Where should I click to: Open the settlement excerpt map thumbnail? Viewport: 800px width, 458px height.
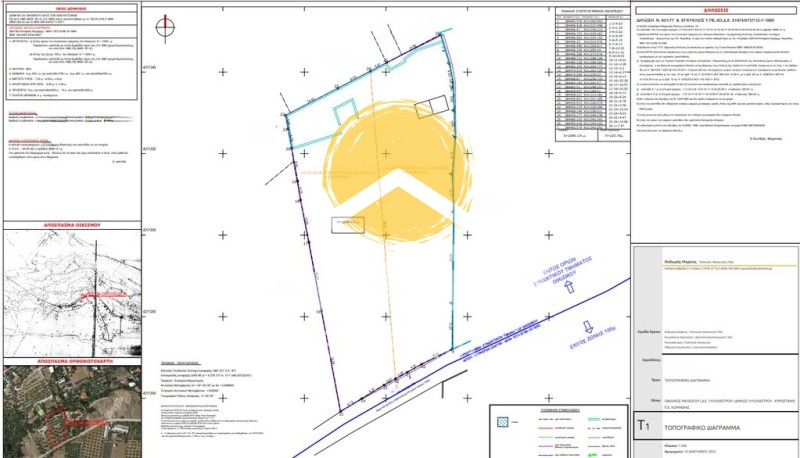pyautogui.click(x=72, y=293)
